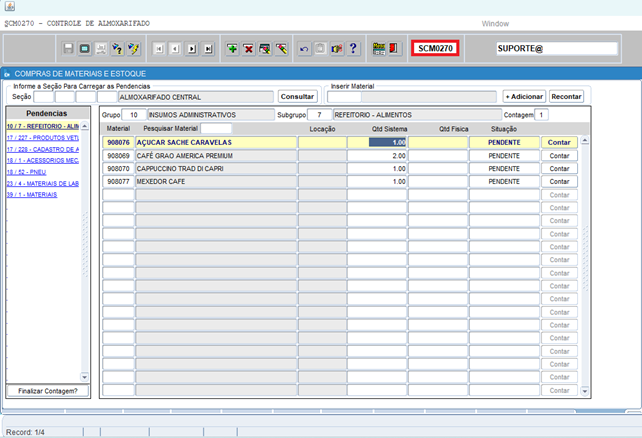
Task: Click the Execute Query lightning icon
Action: [x=133, y=49]
